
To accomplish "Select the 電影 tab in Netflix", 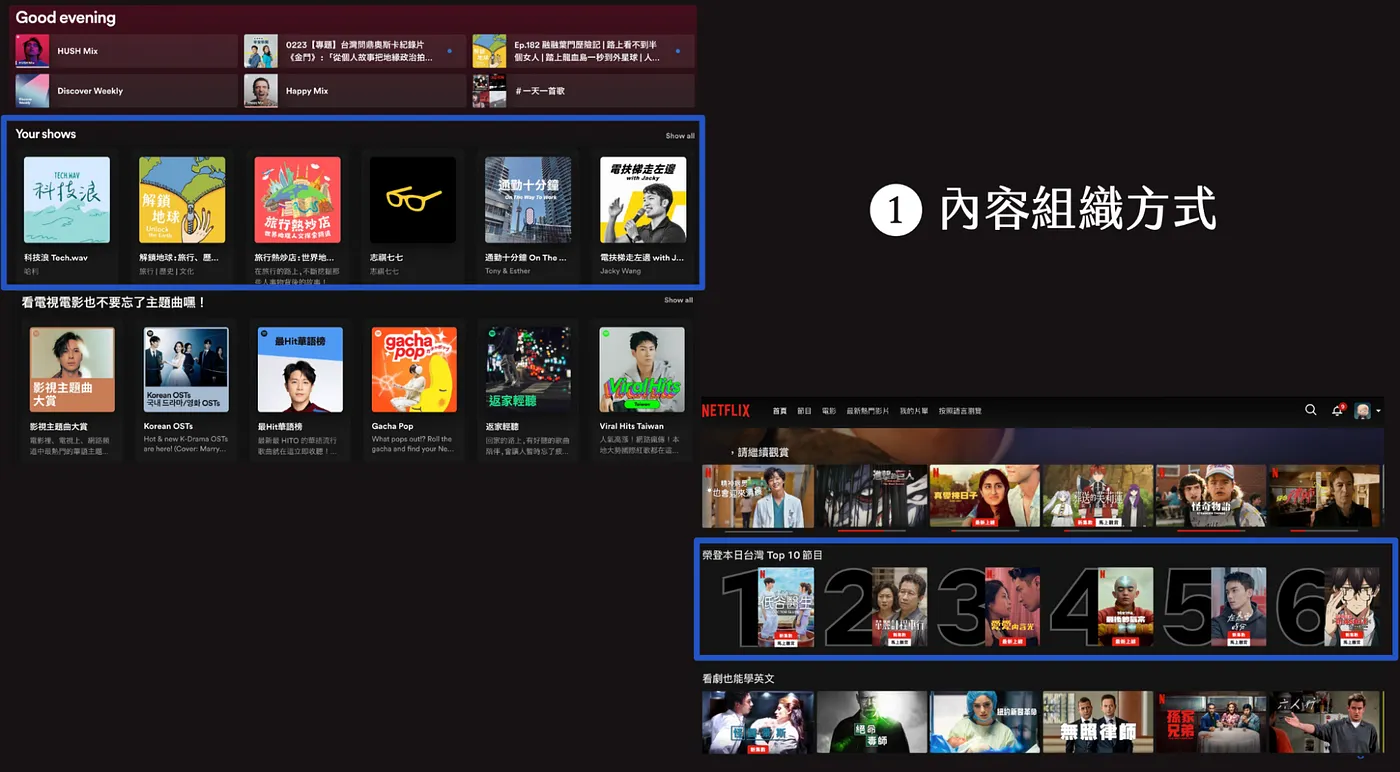I will tap(829, 411).
